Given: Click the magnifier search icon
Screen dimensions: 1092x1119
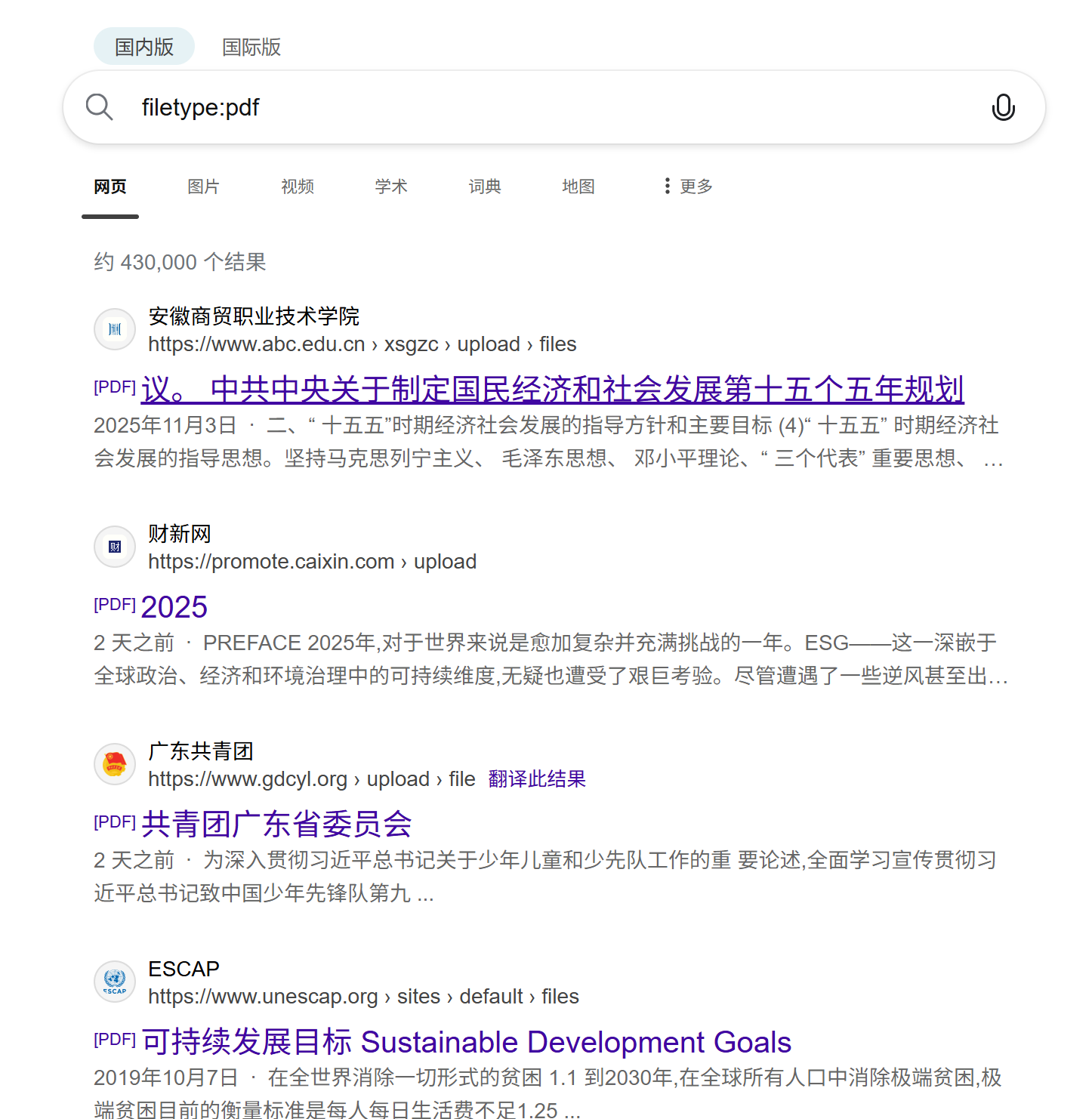Looking at the screenshot, I should [x=99, y=107].
